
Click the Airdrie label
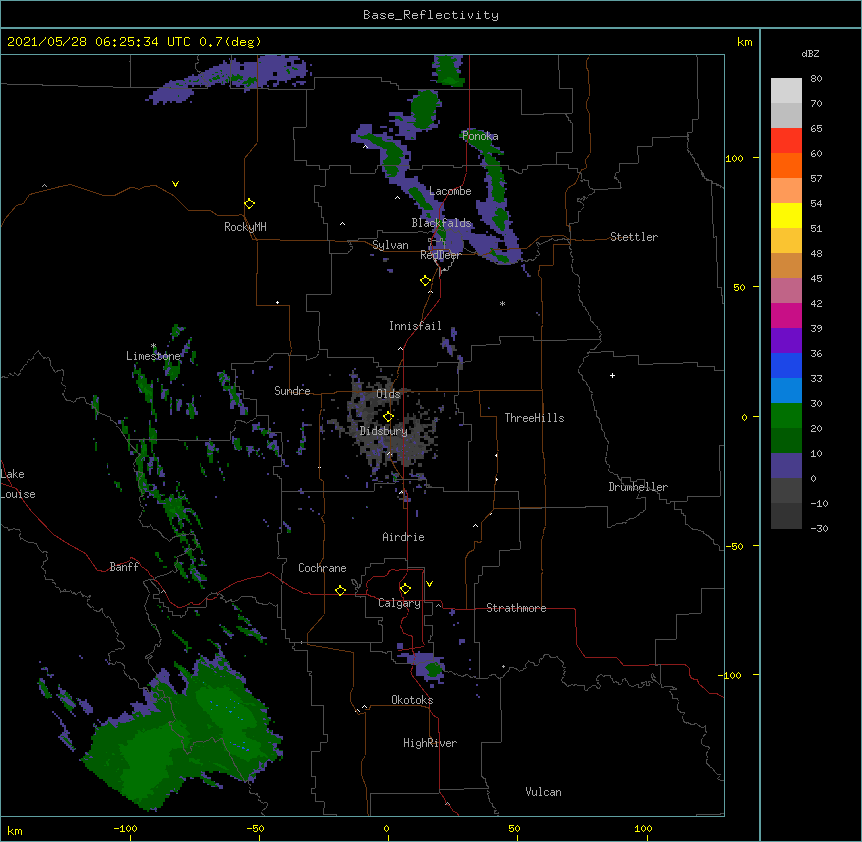coord(404,537)
